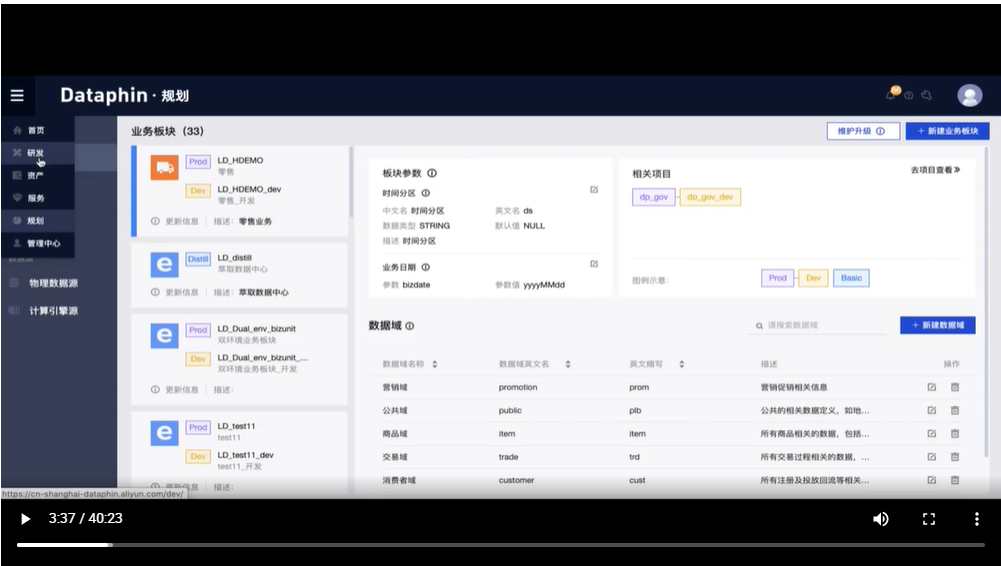Screen dimensions: 1001x566
Task: Click the LD_Dual_env_bizunit block icon
Action: 164,335
